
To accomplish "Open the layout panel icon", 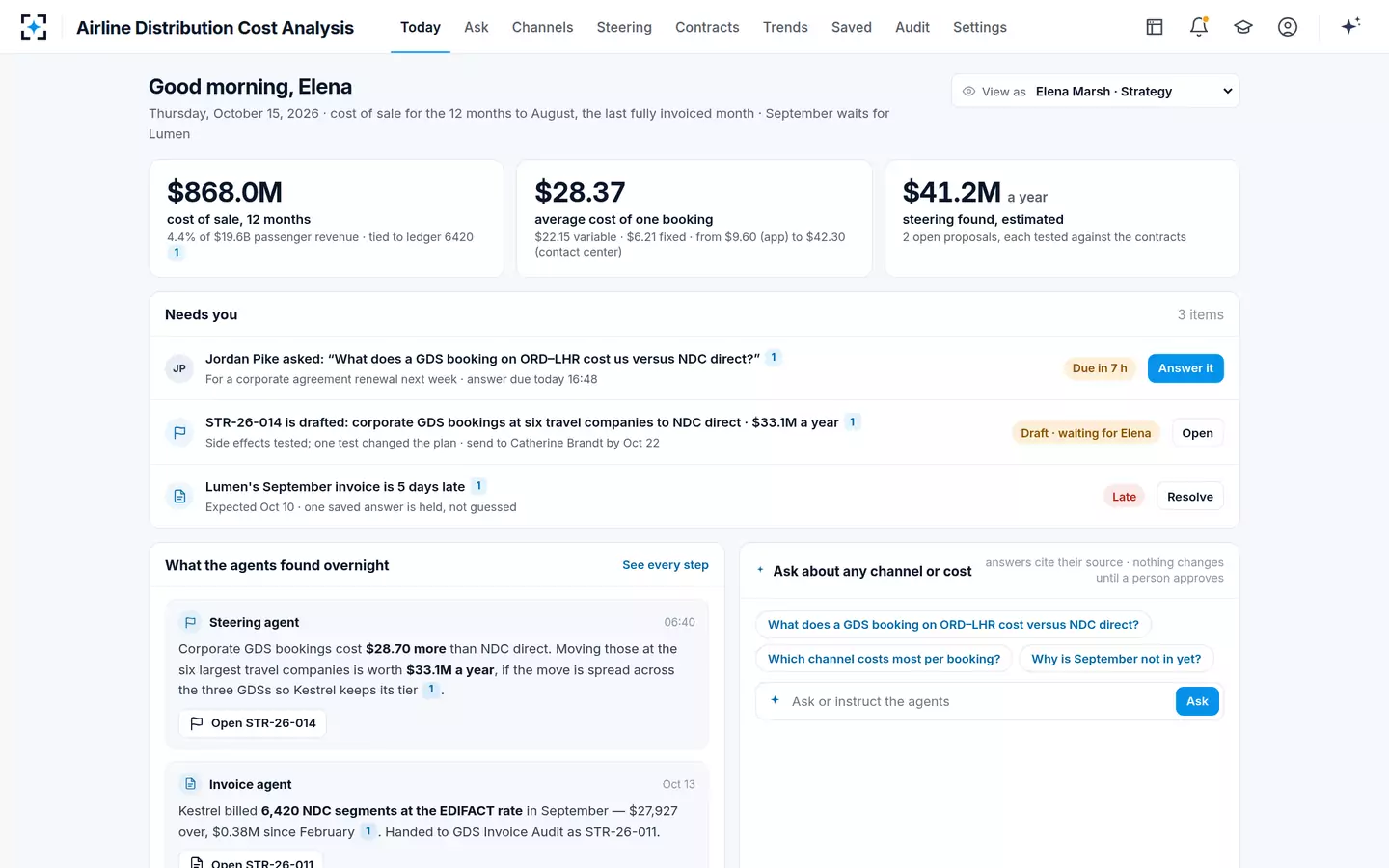I will pos(1155,27).
